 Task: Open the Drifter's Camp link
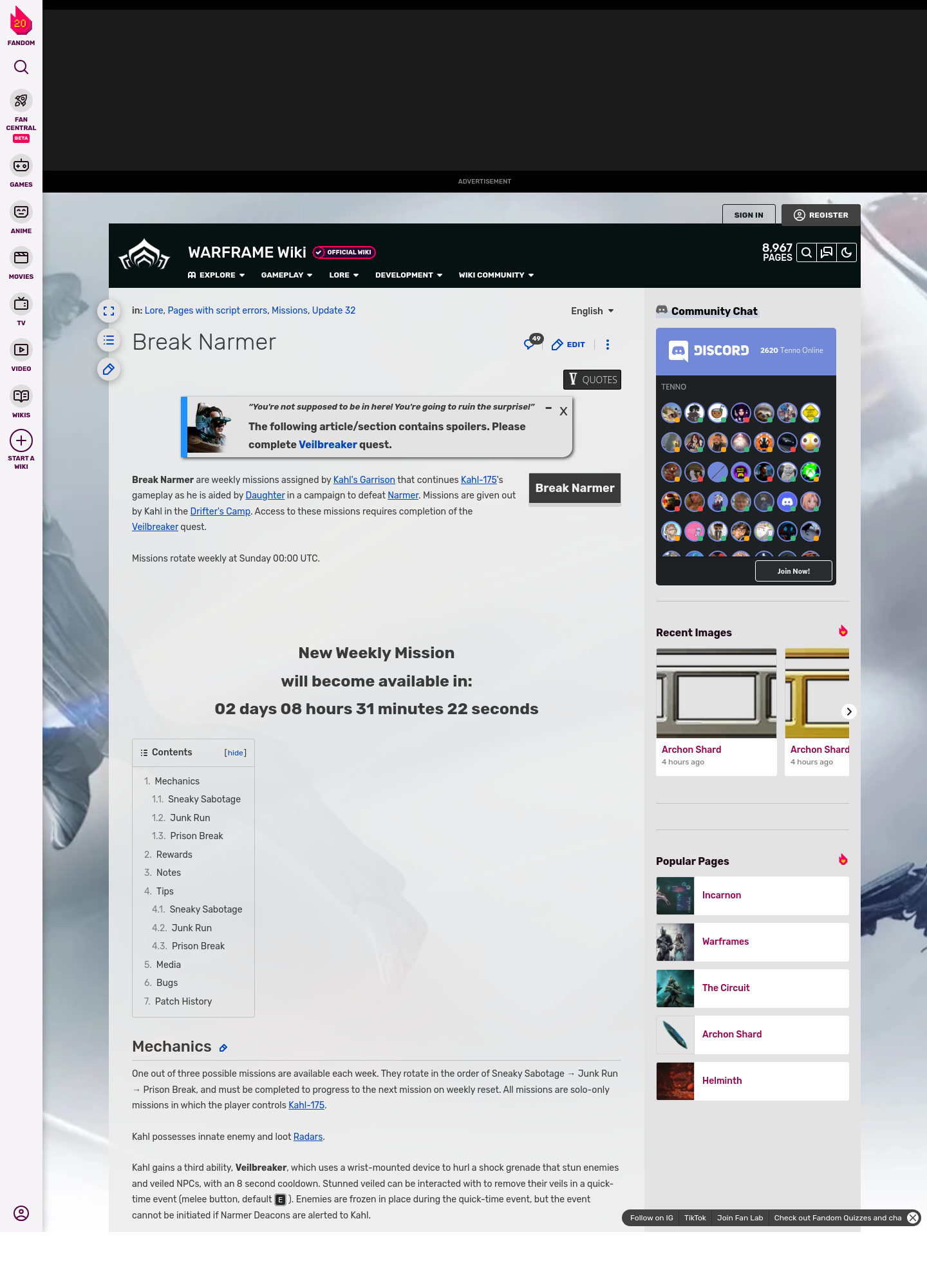click(x=220, y=511)
